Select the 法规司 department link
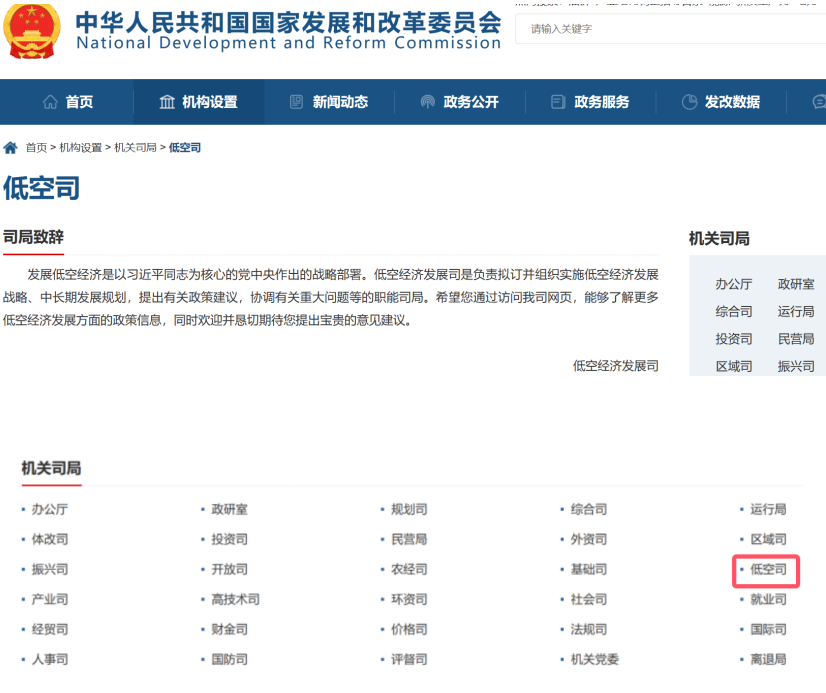 pos(588,629)
